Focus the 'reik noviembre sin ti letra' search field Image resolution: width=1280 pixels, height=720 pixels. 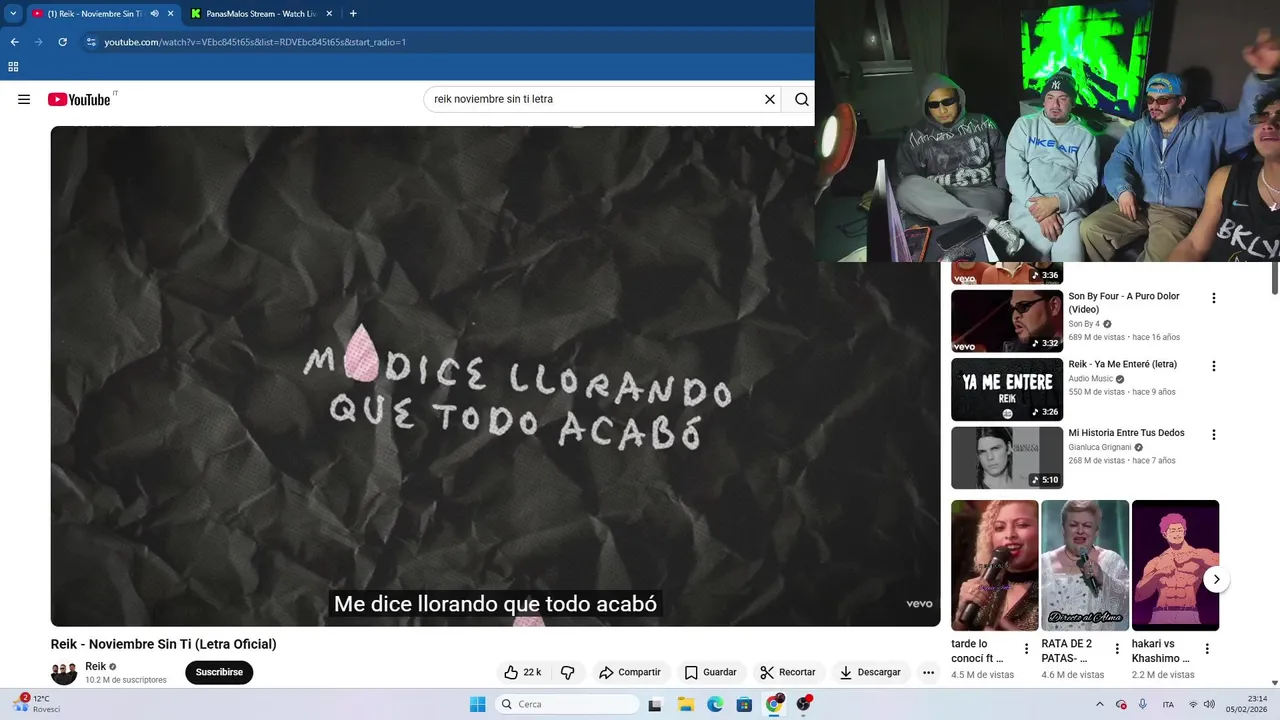point(593,99)
